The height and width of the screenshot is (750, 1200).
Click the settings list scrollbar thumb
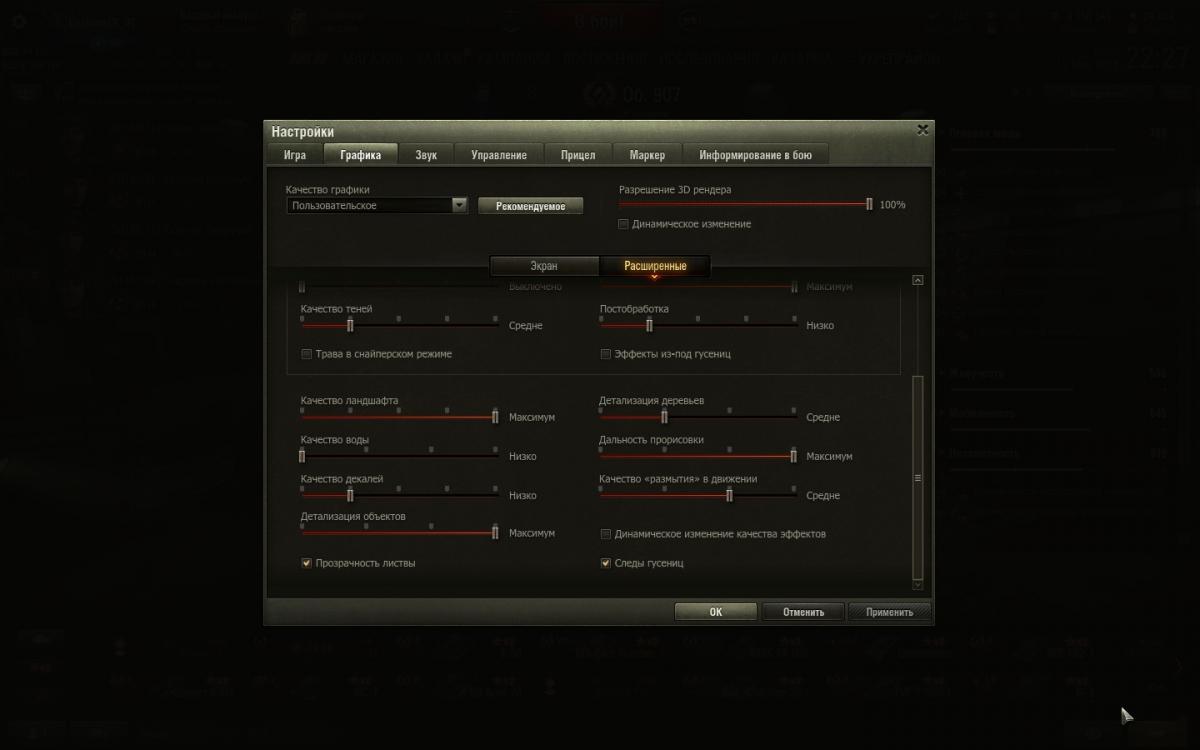[x=918, y=478]
